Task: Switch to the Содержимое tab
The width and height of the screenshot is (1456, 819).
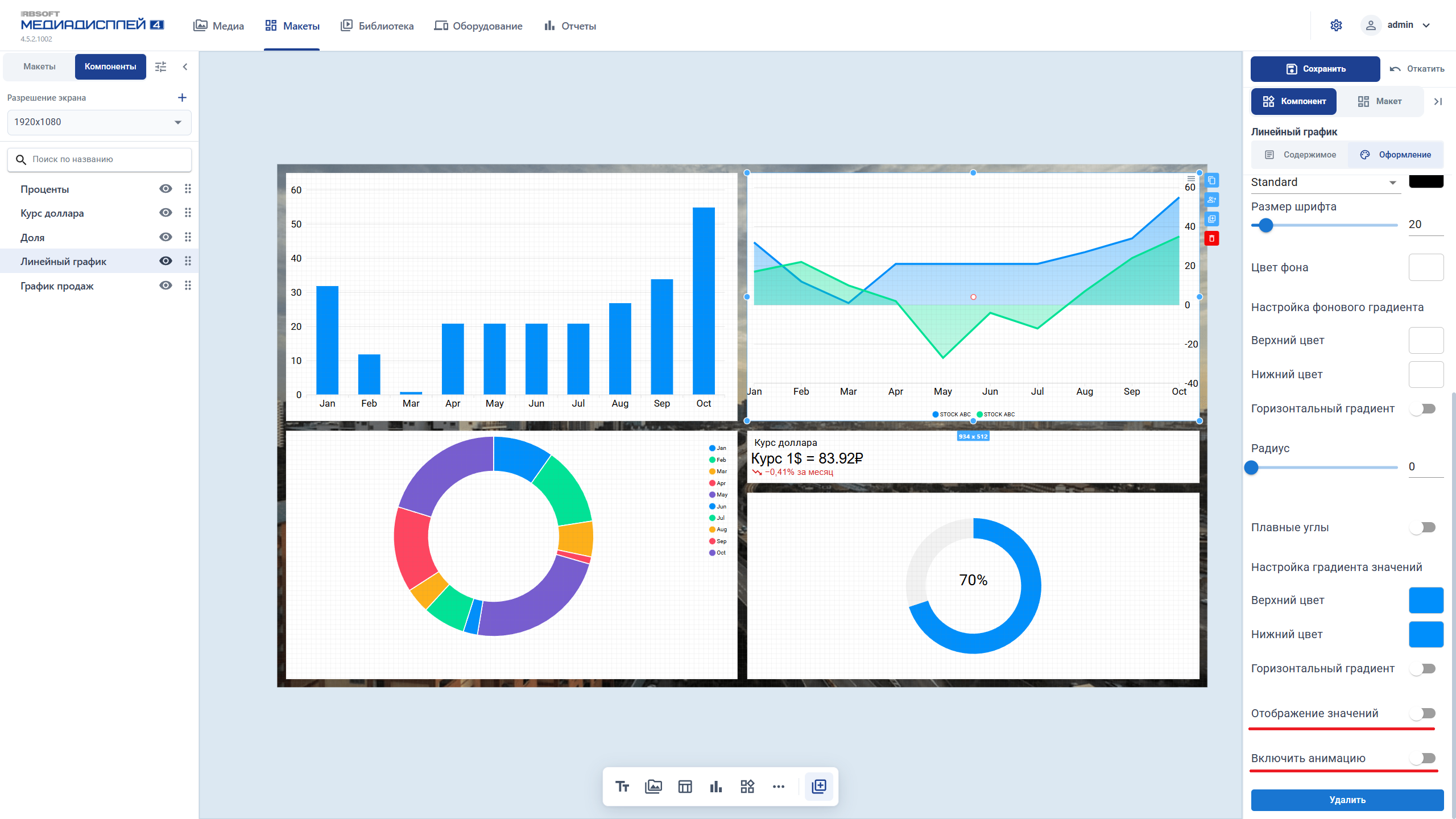Action: pyautogui.click(x=1300, y=155)
